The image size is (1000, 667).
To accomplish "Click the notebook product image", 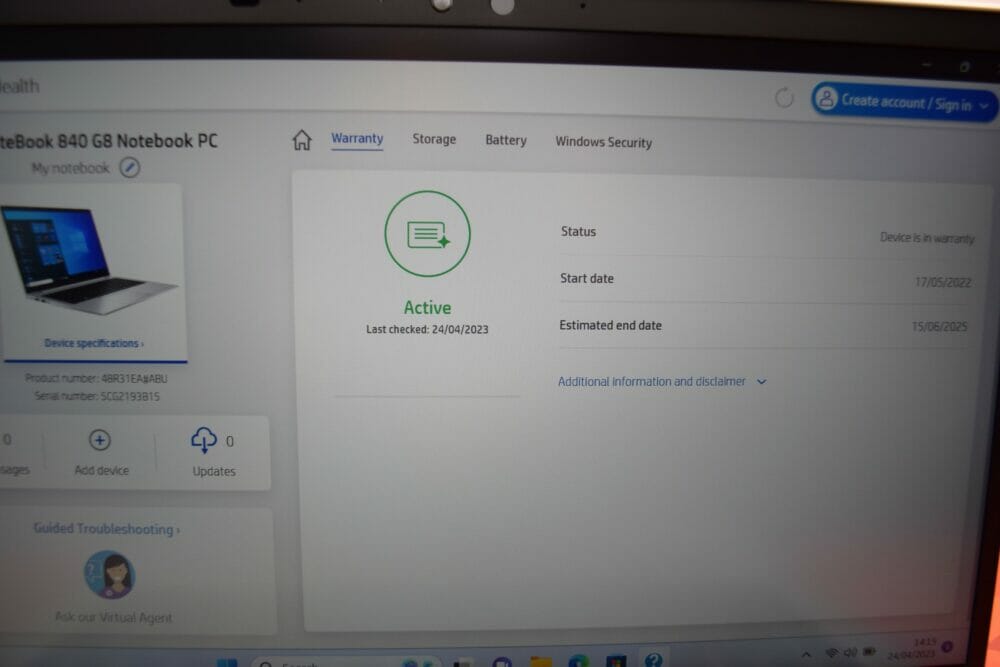I will pyautogui.click(x=89, y=260).
